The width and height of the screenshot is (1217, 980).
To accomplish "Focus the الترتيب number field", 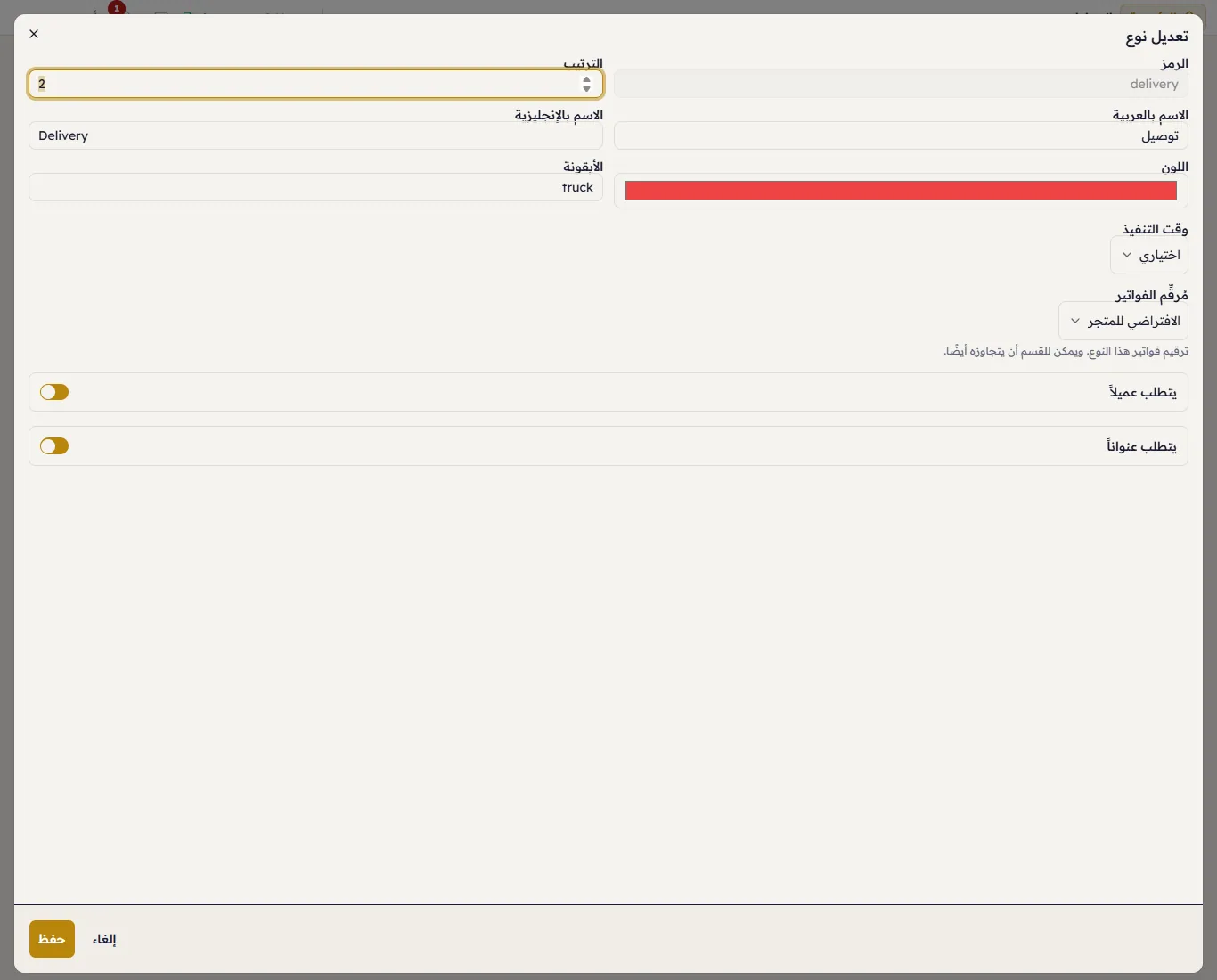I will tap(315, 84).
